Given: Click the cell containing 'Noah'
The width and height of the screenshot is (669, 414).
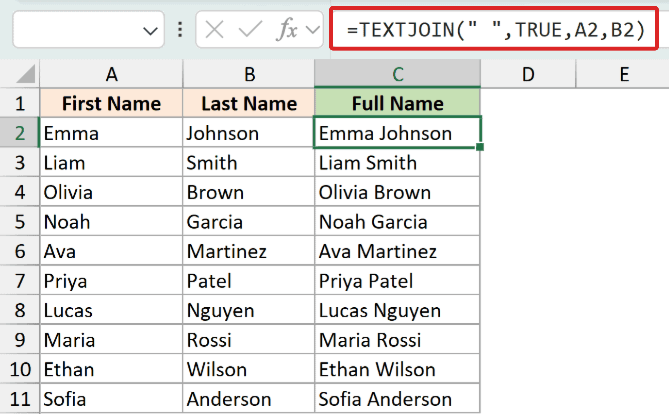Looking at the screenshot, I should coord(111,221).
